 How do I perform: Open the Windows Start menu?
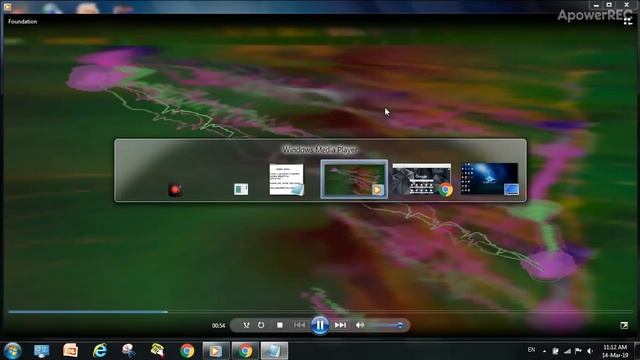coord(12,351)
